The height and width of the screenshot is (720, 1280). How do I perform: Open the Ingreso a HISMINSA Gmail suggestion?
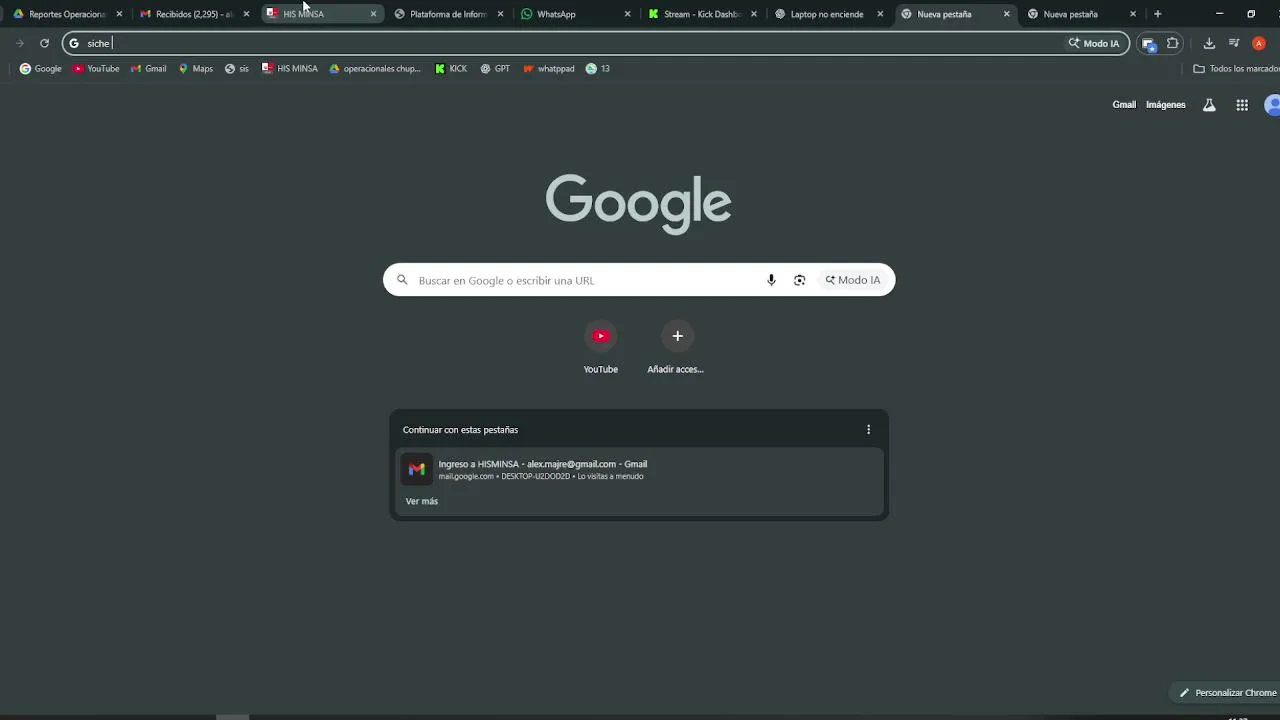coord(639,469)
